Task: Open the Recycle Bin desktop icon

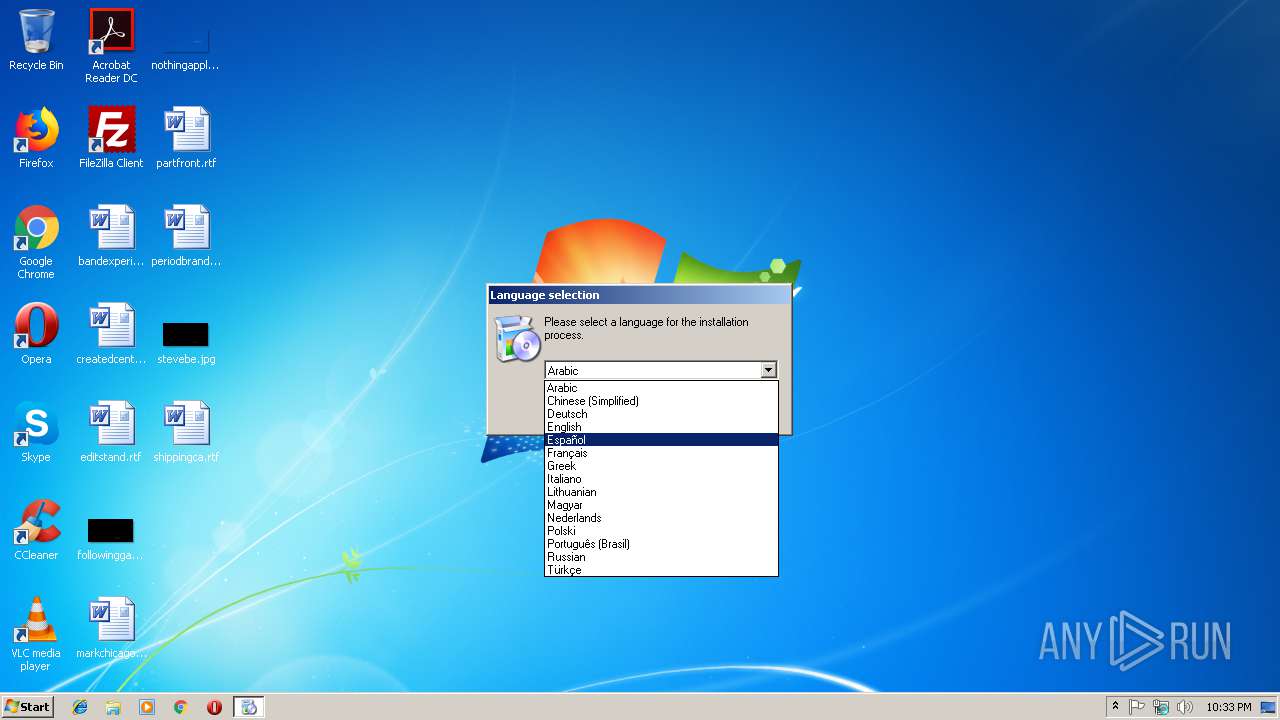Action: tap(36, 40)
